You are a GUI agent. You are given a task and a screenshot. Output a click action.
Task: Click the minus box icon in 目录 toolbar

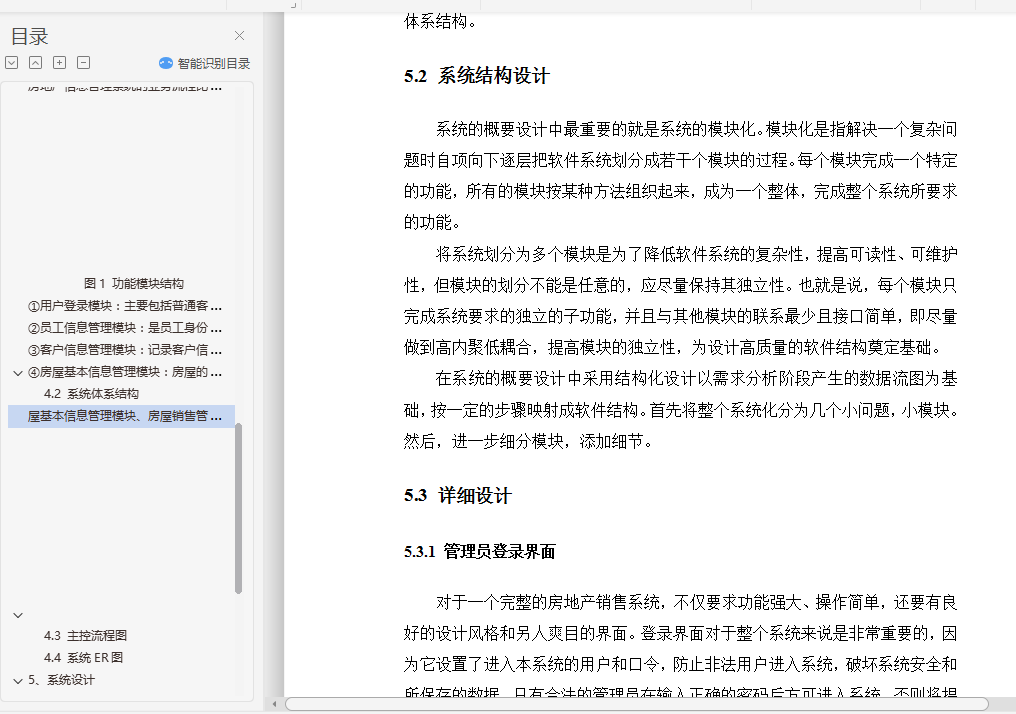pos(84,62)
